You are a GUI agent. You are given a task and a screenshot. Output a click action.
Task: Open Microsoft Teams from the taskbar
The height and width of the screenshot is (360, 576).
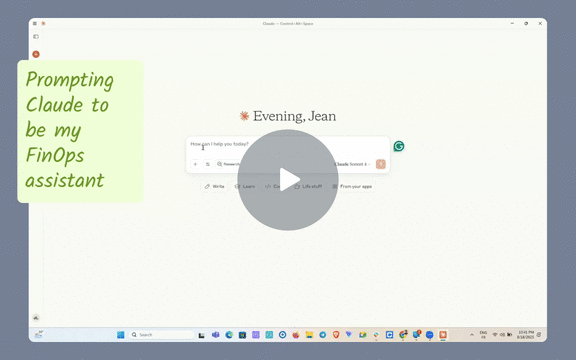(216, 335)
